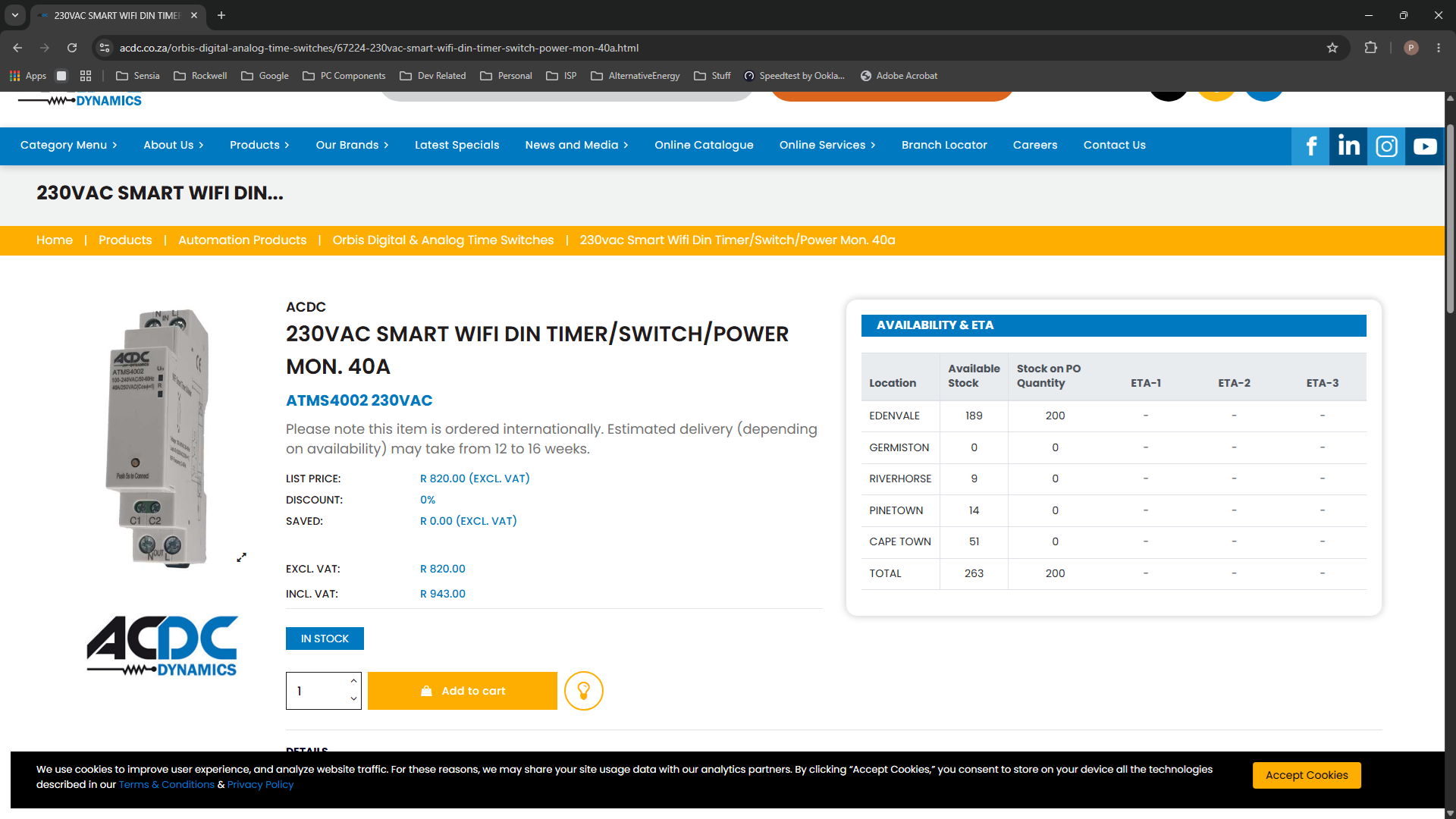This screenshot has height=819, width=1456.
Task: Open ACDC LinkedIn page icon
Action: pyautogui.click(x=1348, y=146)
